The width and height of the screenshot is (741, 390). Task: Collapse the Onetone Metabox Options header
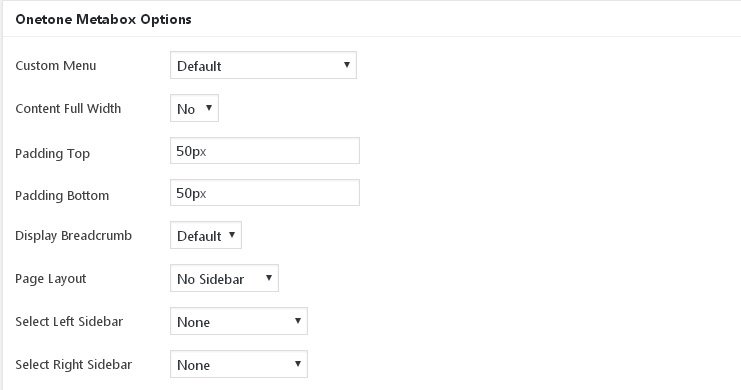pos(371,19)
